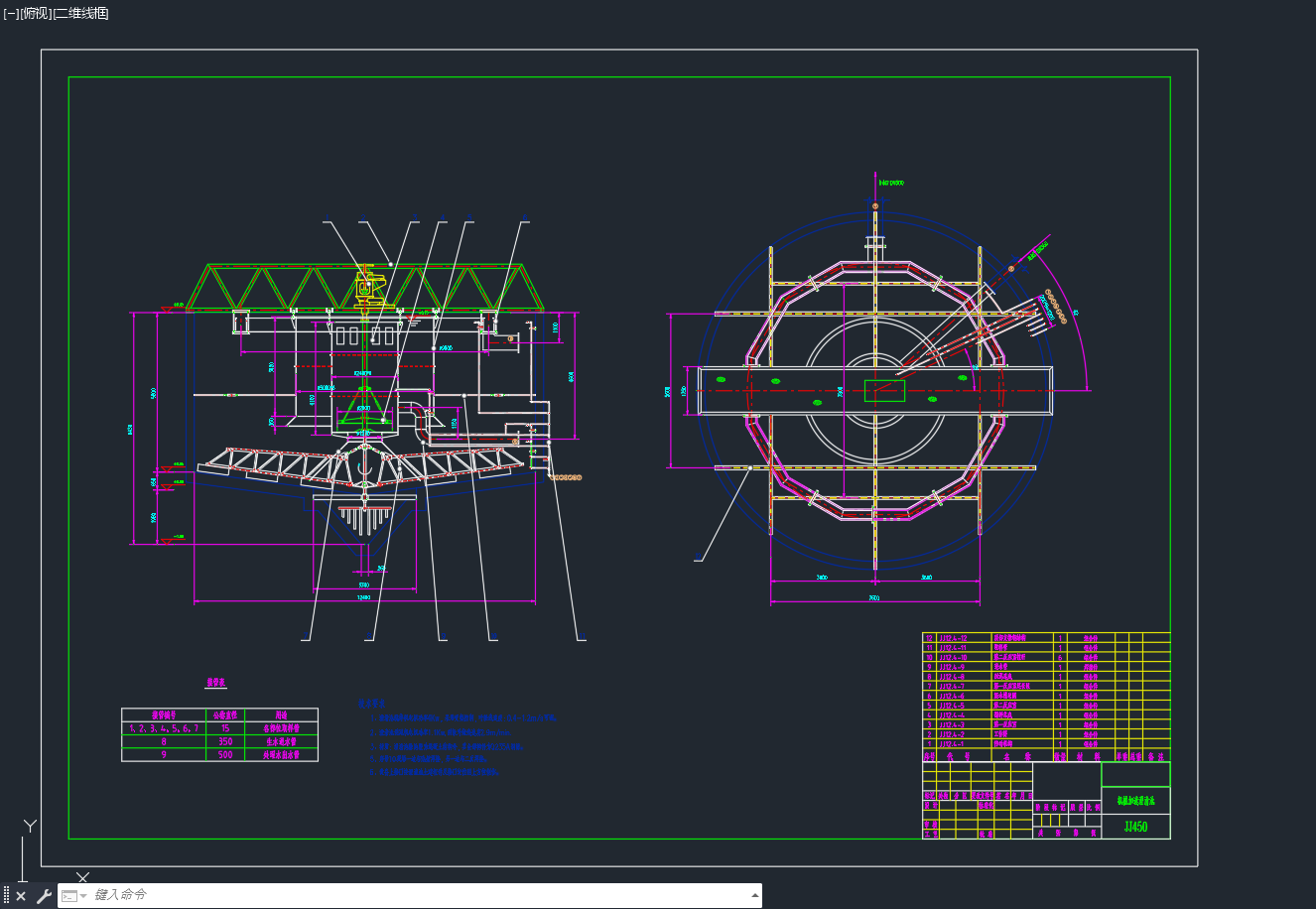
Task: Close the command line window
Action: click(21, 896)
